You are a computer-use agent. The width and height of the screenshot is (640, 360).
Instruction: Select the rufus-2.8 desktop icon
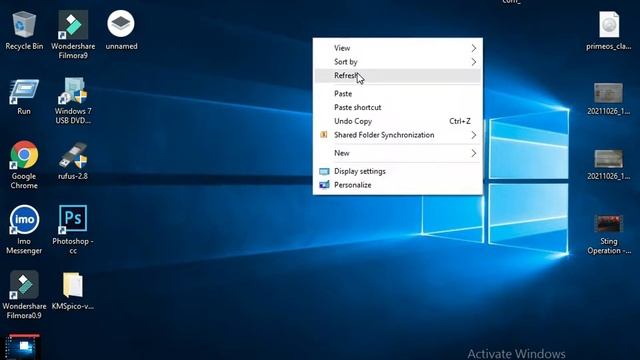coord(73,156)
